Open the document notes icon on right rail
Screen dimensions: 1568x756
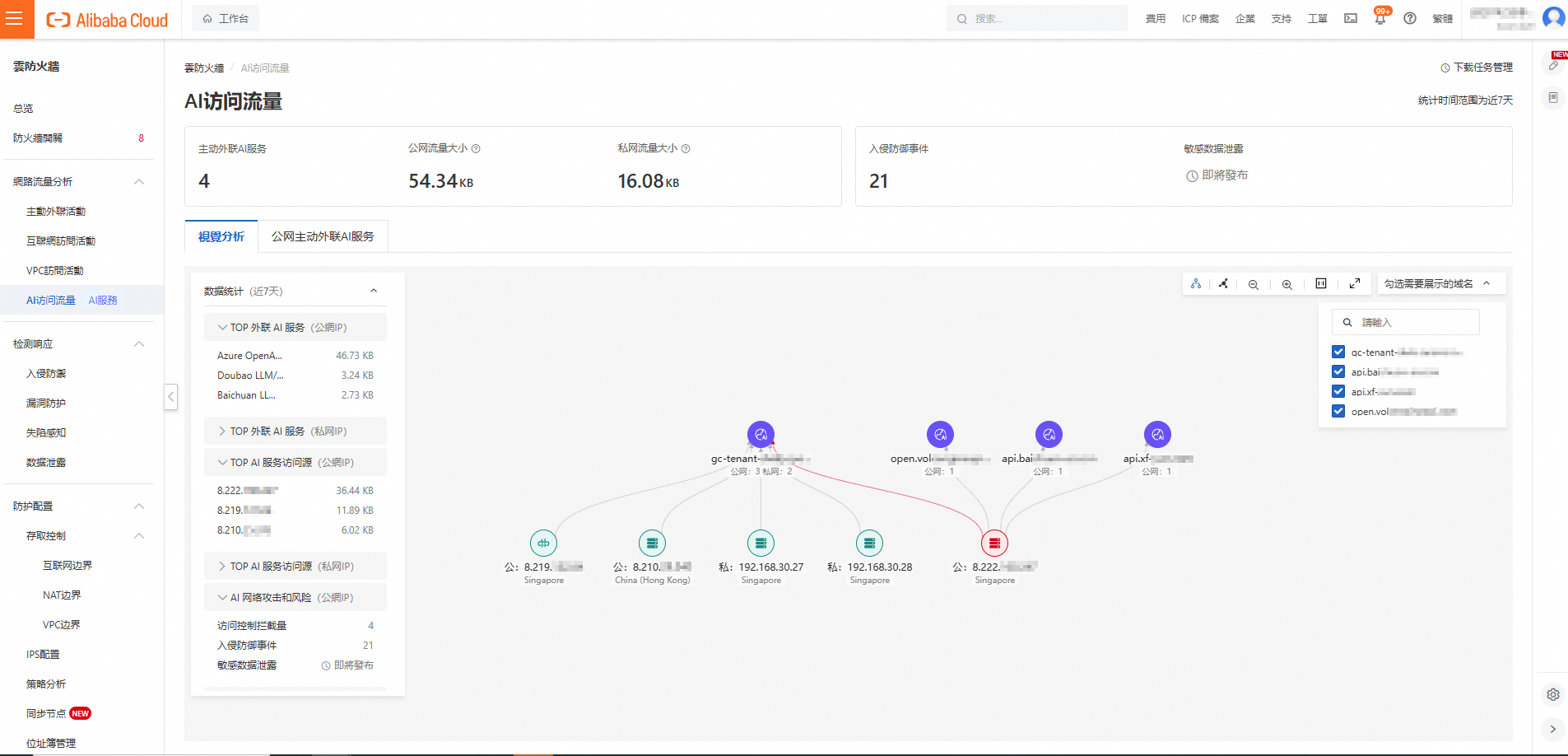pyautogui.click(x=1553, y=98)
